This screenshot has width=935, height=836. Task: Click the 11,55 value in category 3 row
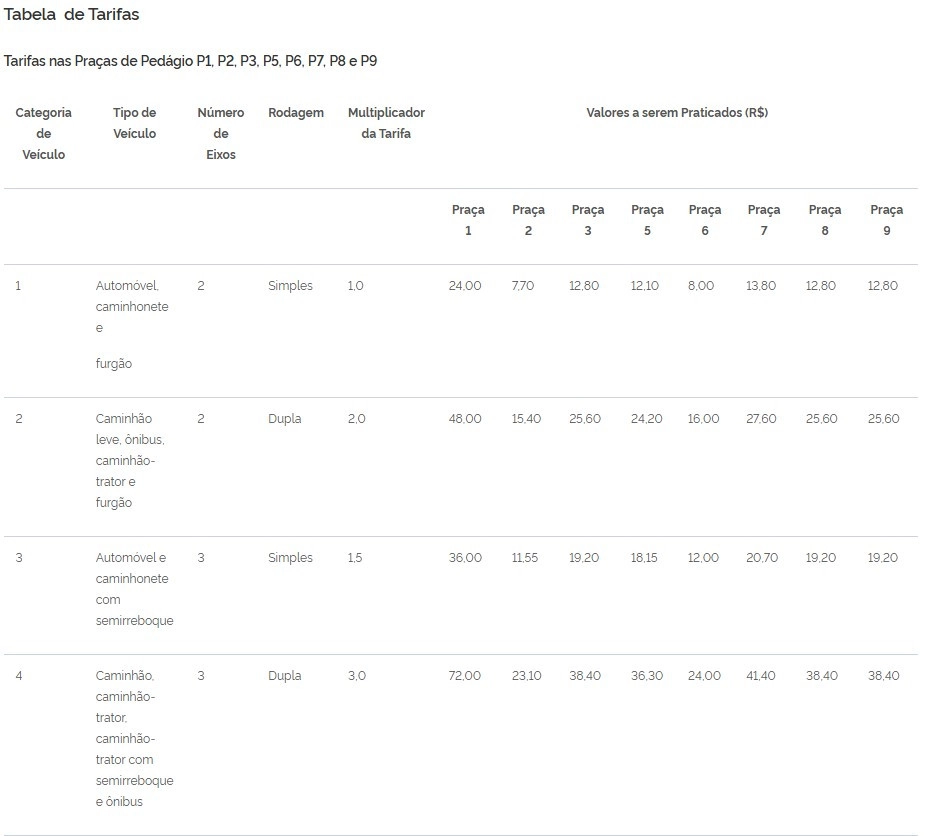point(525,558)
